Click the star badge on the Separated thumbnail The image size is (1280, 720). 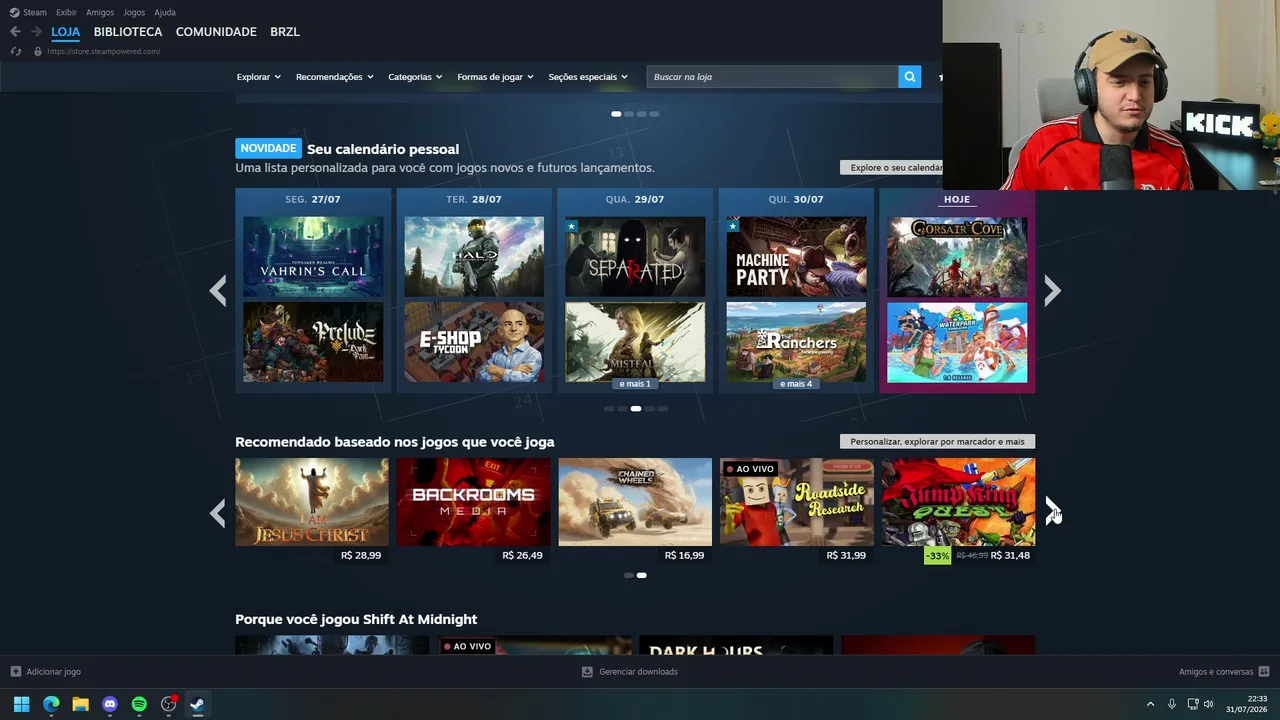[572, 226]
